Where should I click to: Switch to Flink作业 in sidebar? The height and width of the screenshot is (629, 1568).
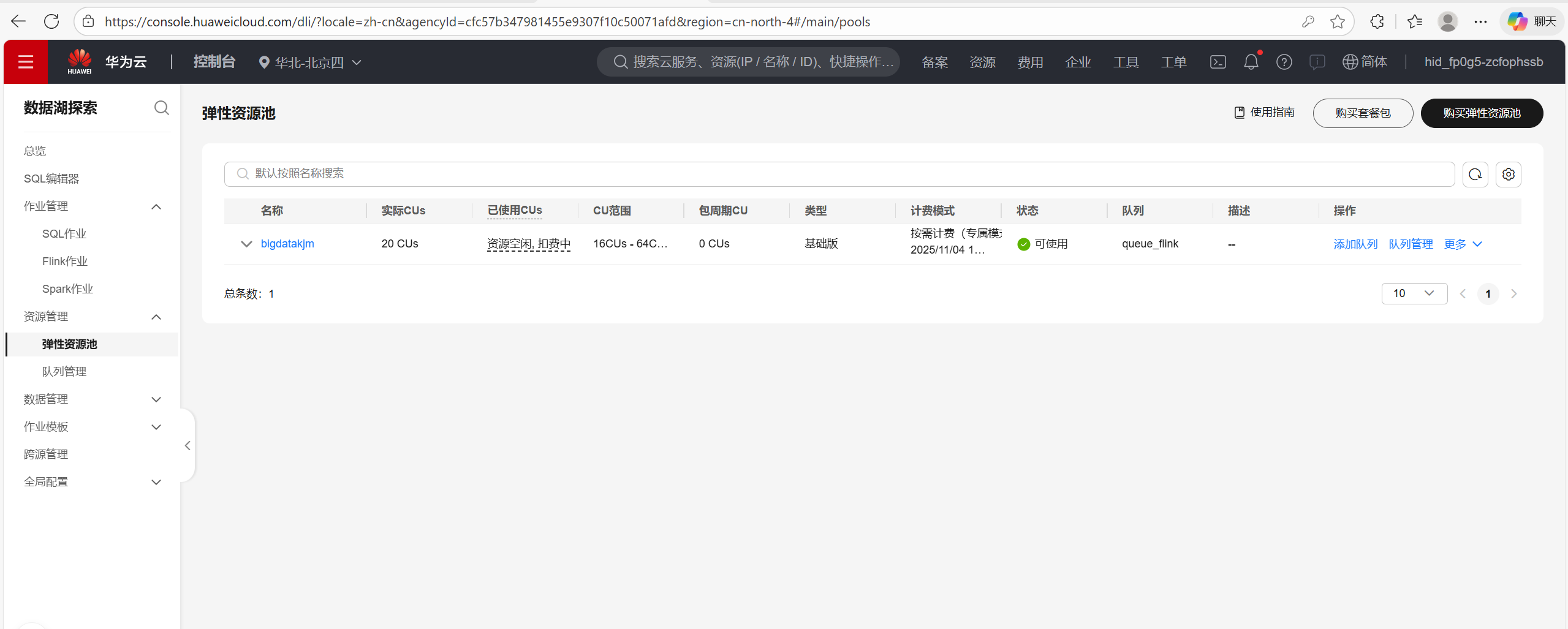[x=65, y=261]
